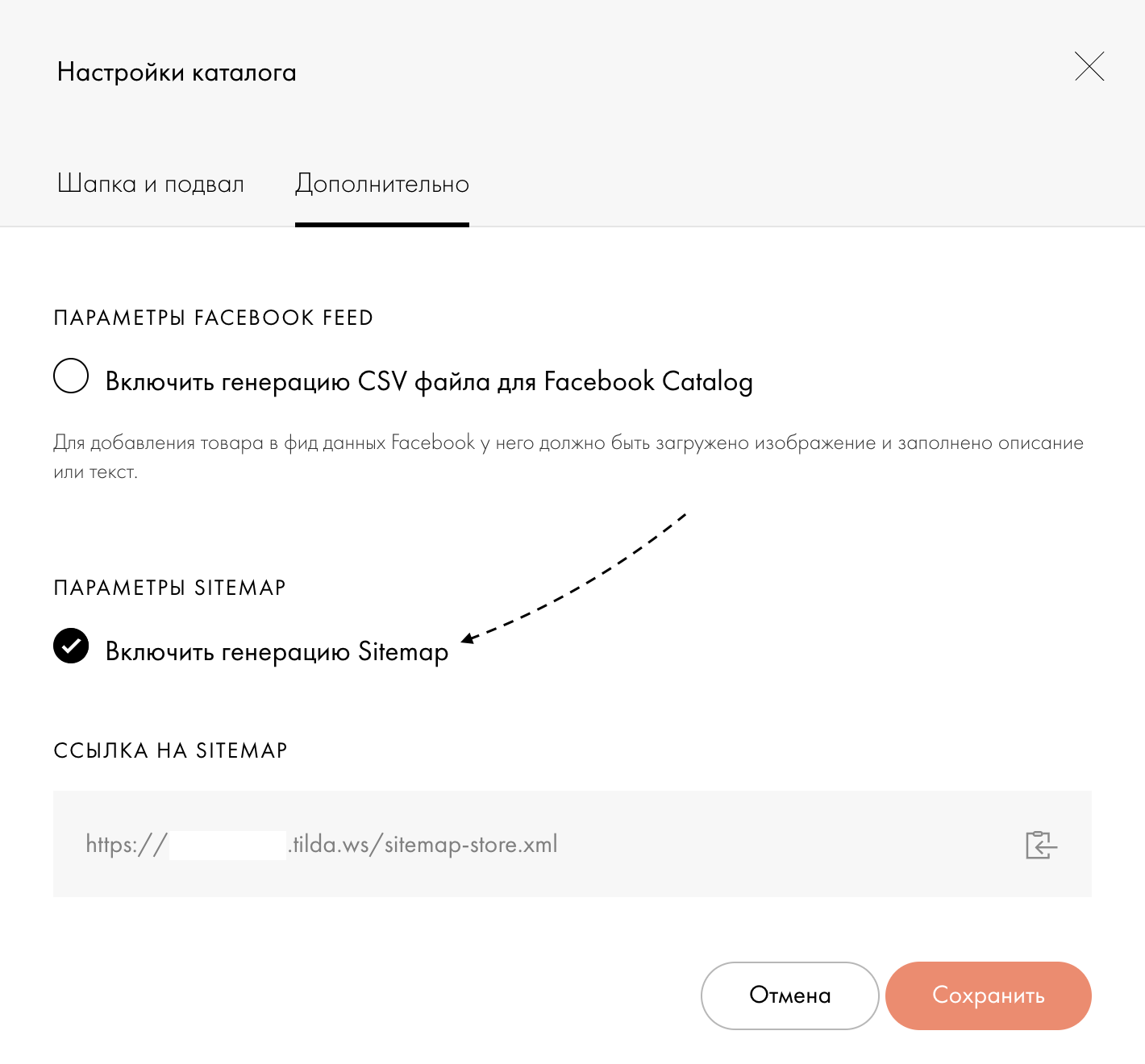Click the Настройки каталога dialog title
The width and height of the screenshot is (1145, 1064).
177,73
